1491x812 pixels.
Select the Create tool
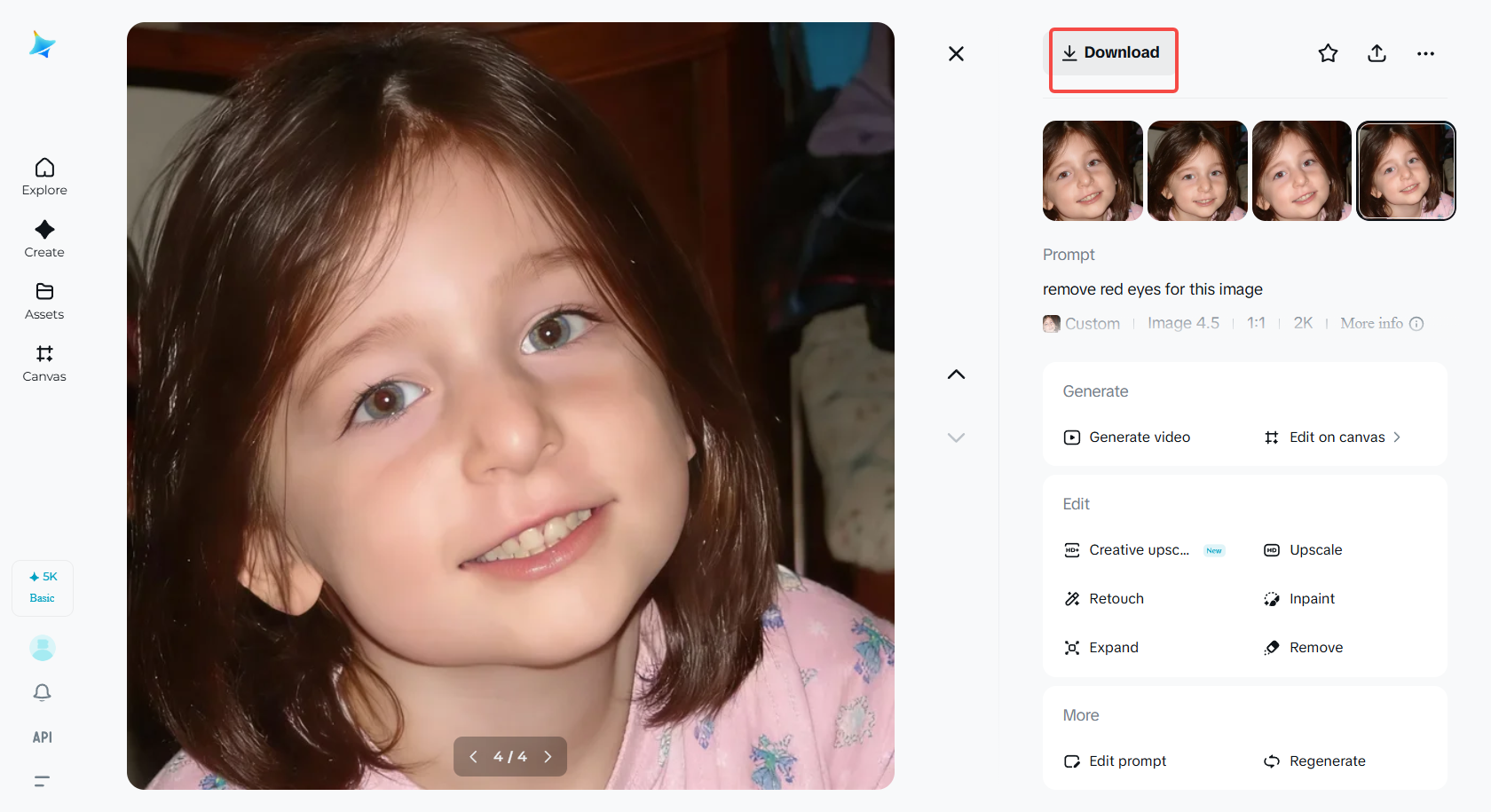pos(43,239)
